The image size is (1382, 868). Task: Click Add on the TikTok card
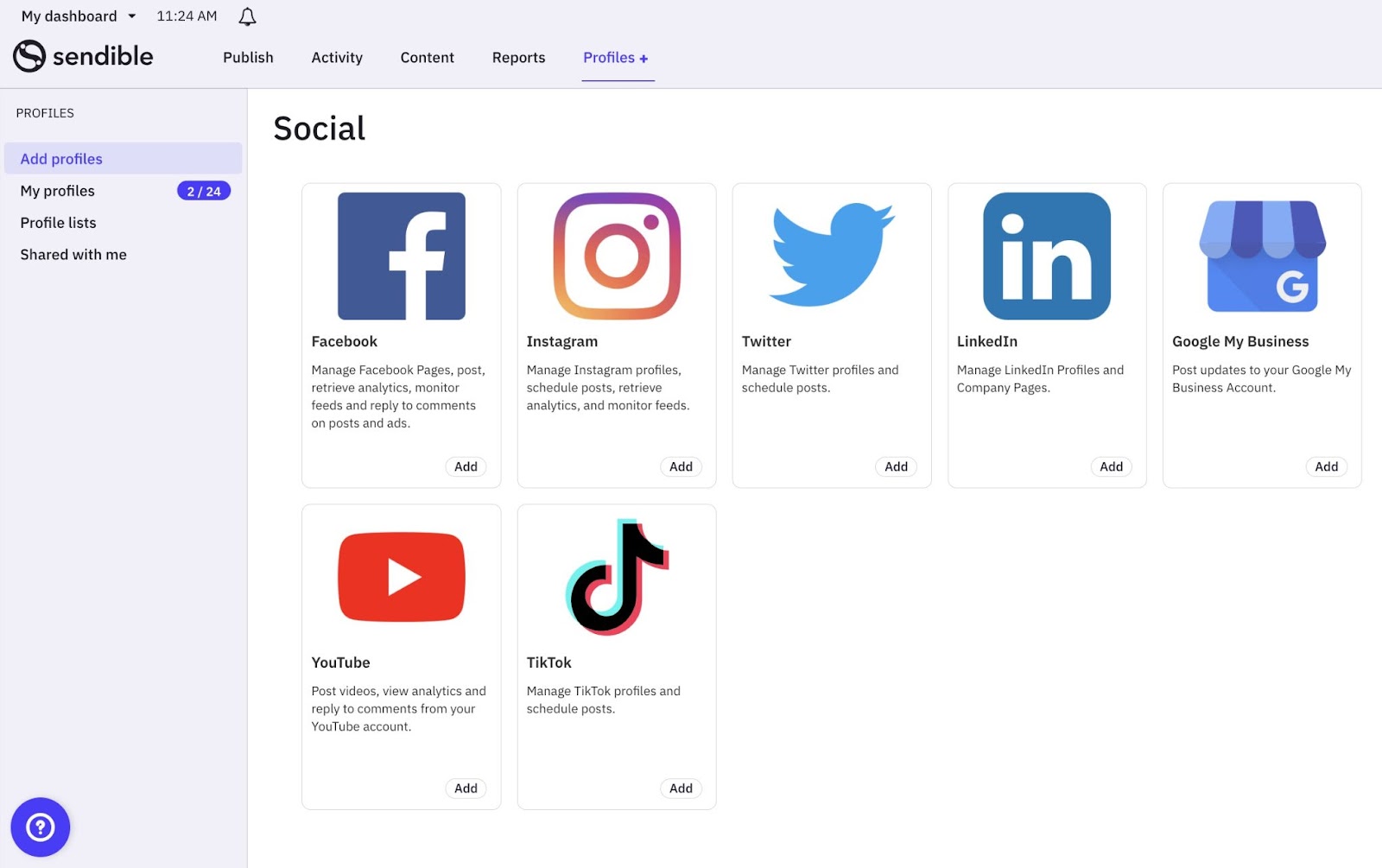[681, 788]
